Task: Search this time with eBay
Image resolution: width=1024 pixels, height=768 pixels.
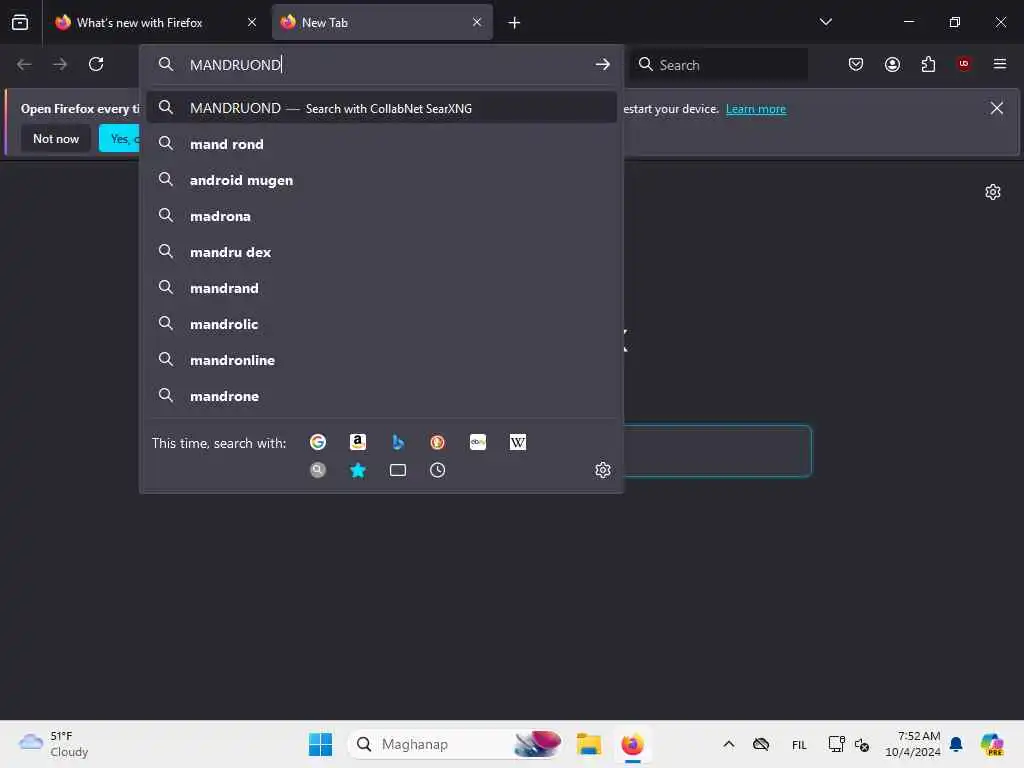Action: [x=478, y=442]
